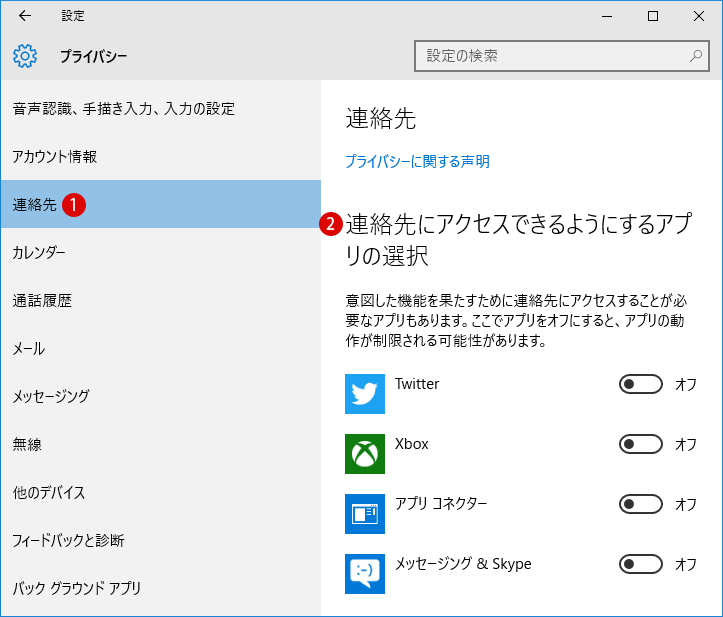723x617 pixels.
Task: Toggle contacts access for Xbox
Action: click(640, 444)
